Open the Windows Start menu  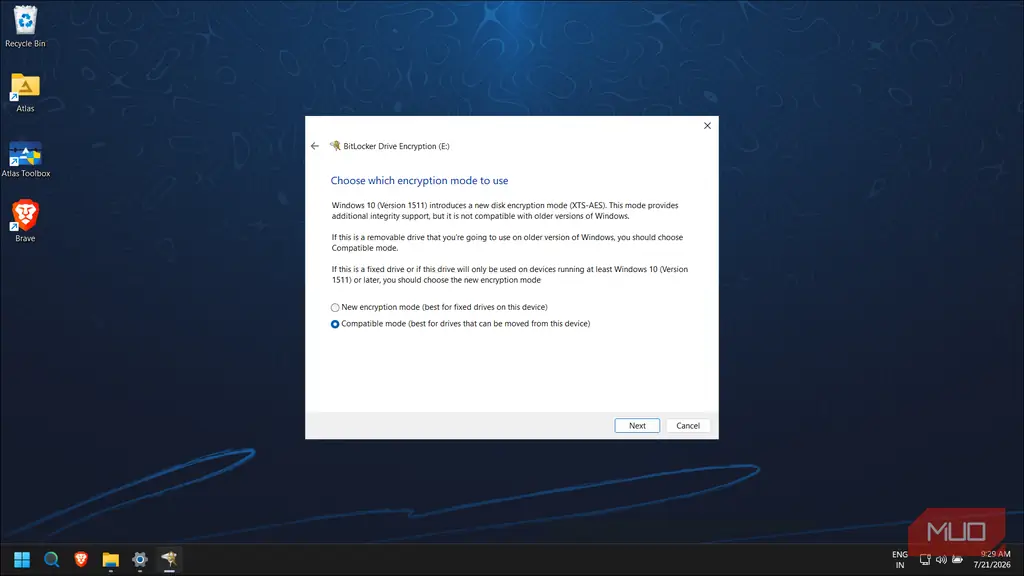[22, 560]
